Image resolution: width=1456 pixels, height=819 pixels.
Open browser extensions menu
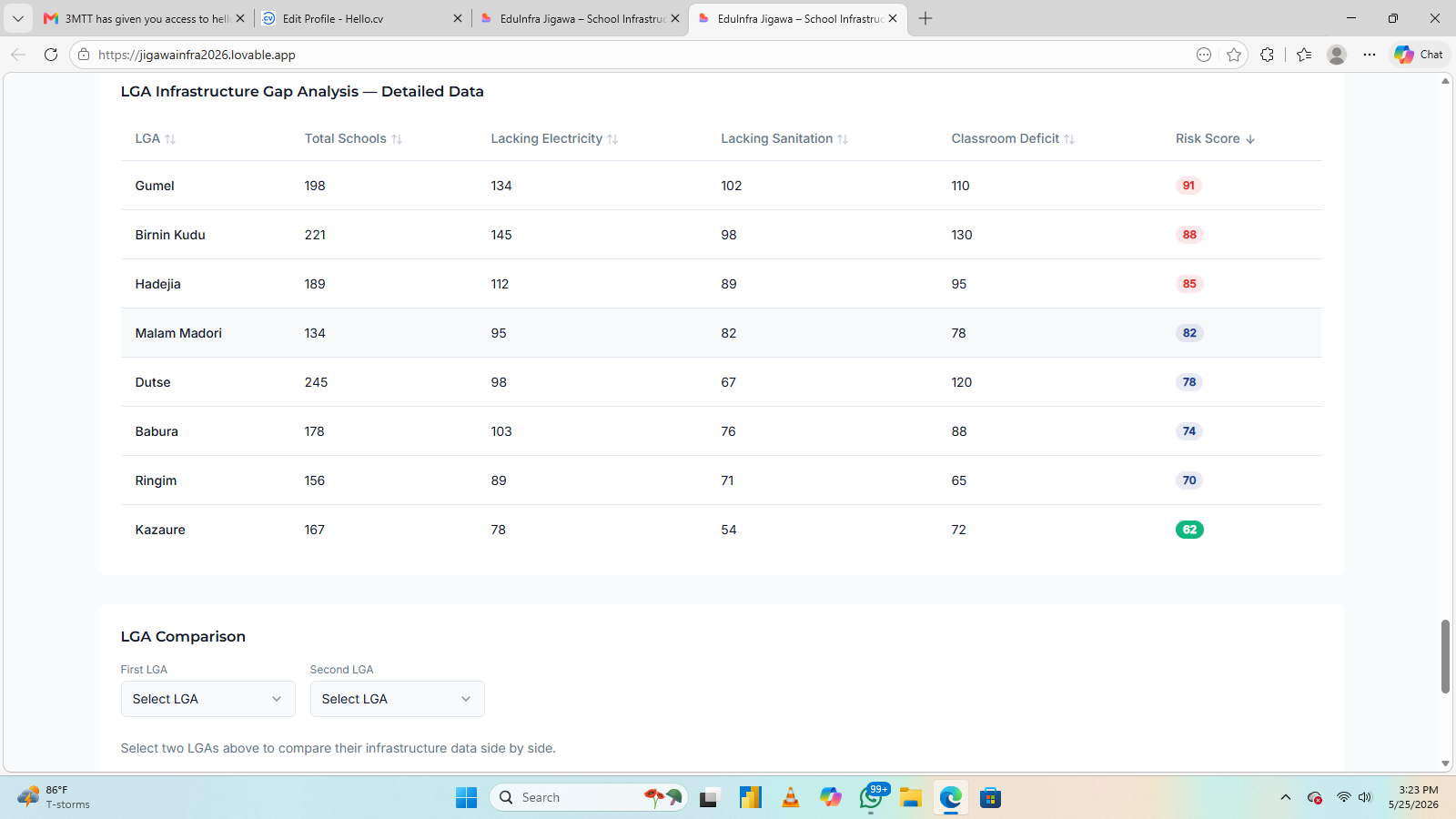coord(1267,55)
